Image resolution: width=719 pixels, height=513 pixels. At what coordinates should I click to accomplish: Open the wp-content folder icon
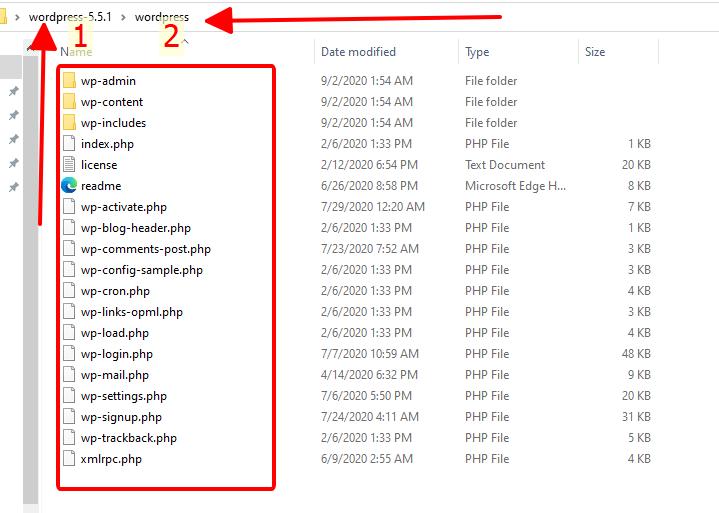click(x=69, y=101)
